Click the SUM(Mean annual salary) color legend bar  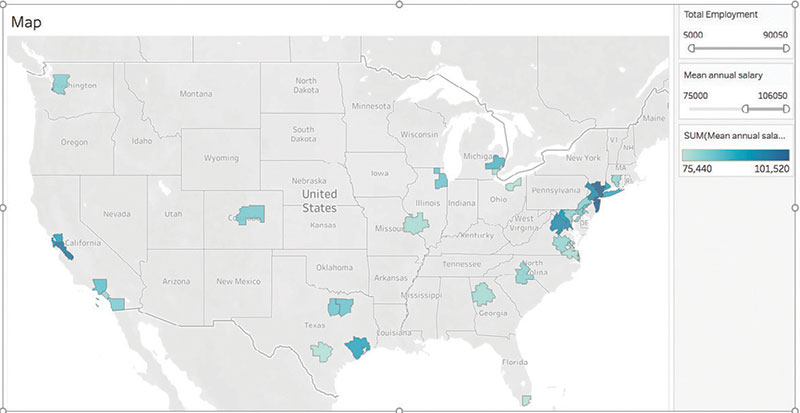(x=735, y=155)
